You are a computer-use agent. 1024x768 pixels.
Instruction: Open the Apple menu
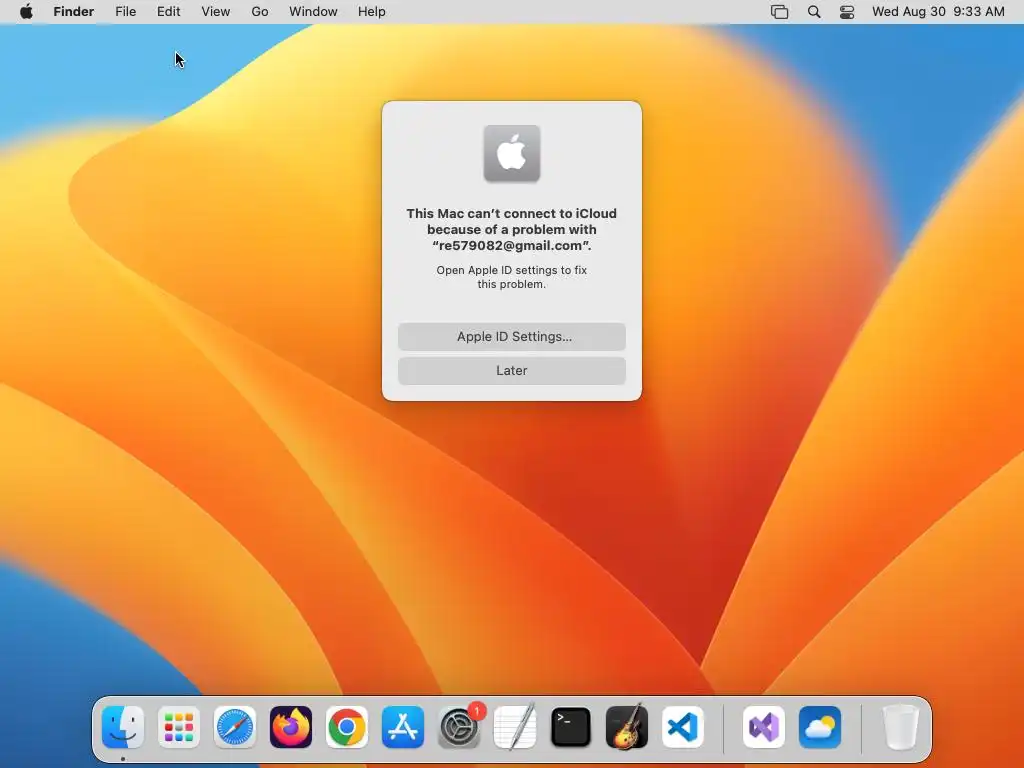(x=26, y=12)
